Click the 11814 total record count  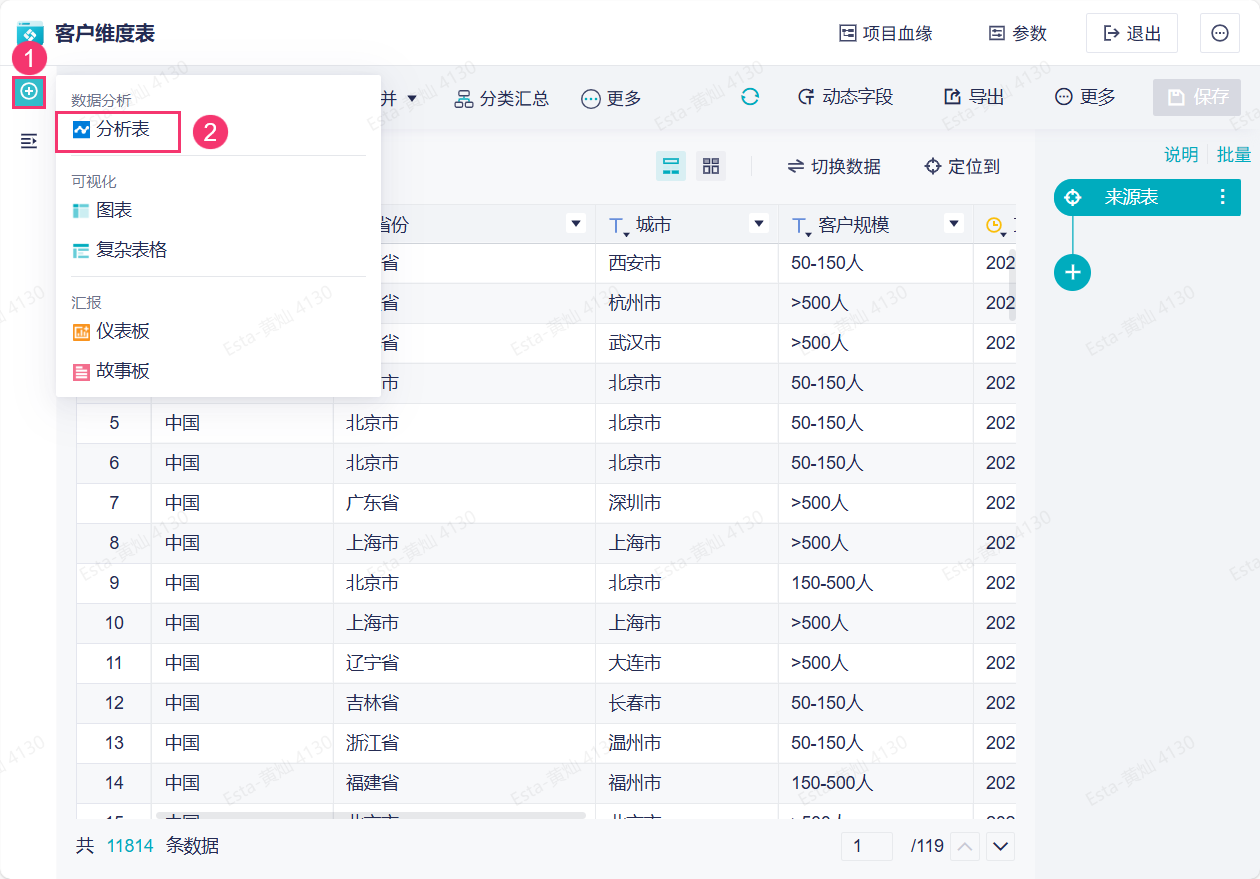[x=131, y=846]
